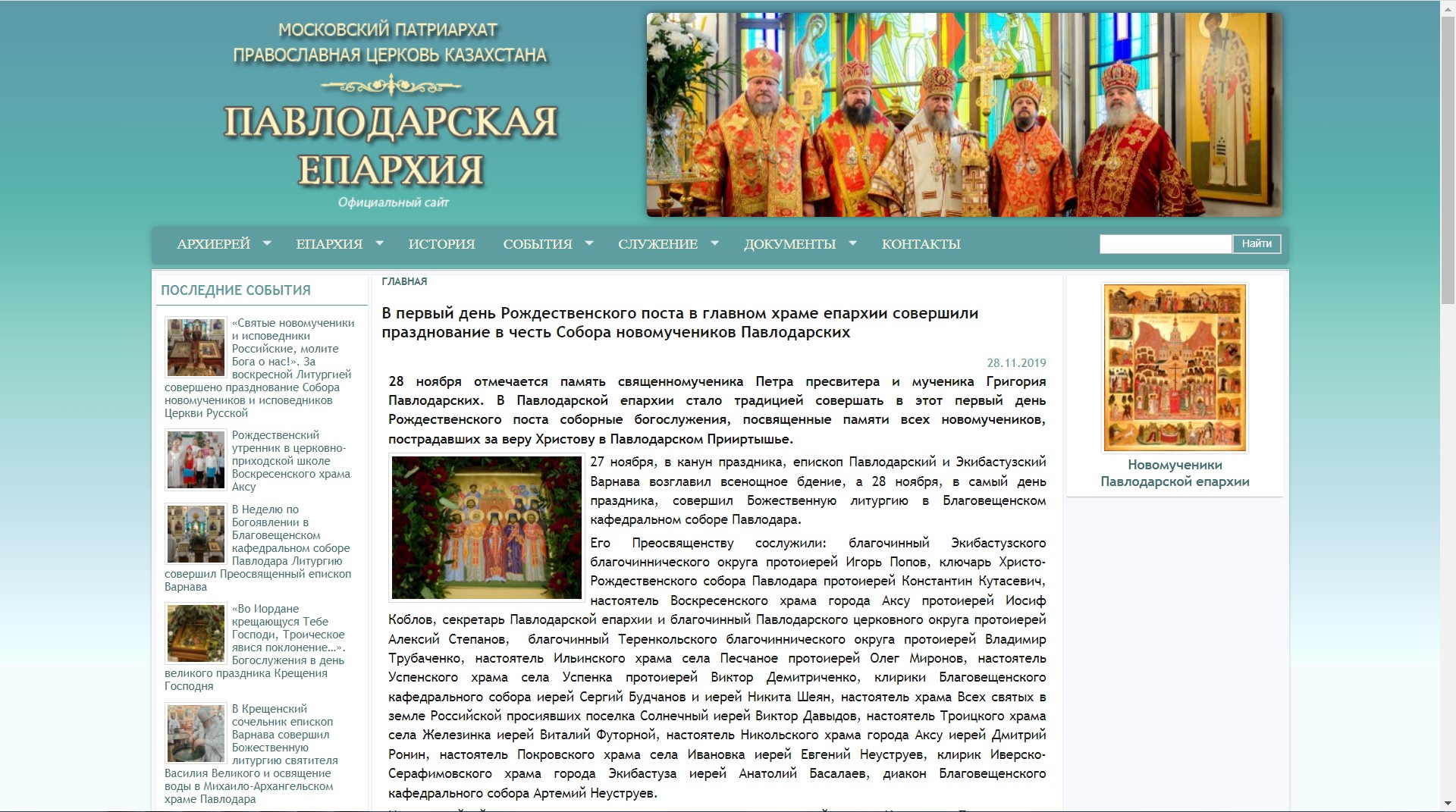Go to the КОНТАКТЫ page

coord(921,244)
